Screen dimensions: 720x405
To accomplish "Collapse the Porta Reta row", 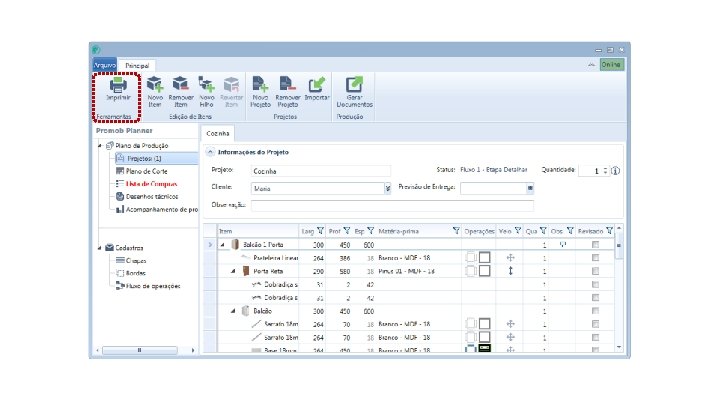I will [x=233, y=271].
